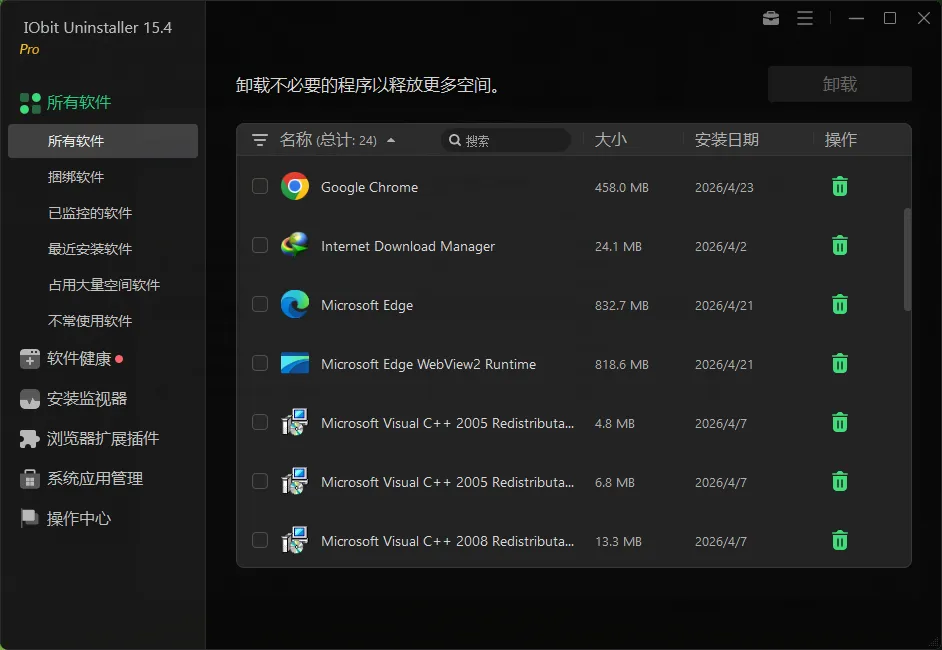Click the Microsoft Edge WebView2 Runtime name
Viewport: 942px width, 650px height.
(428, 364)
